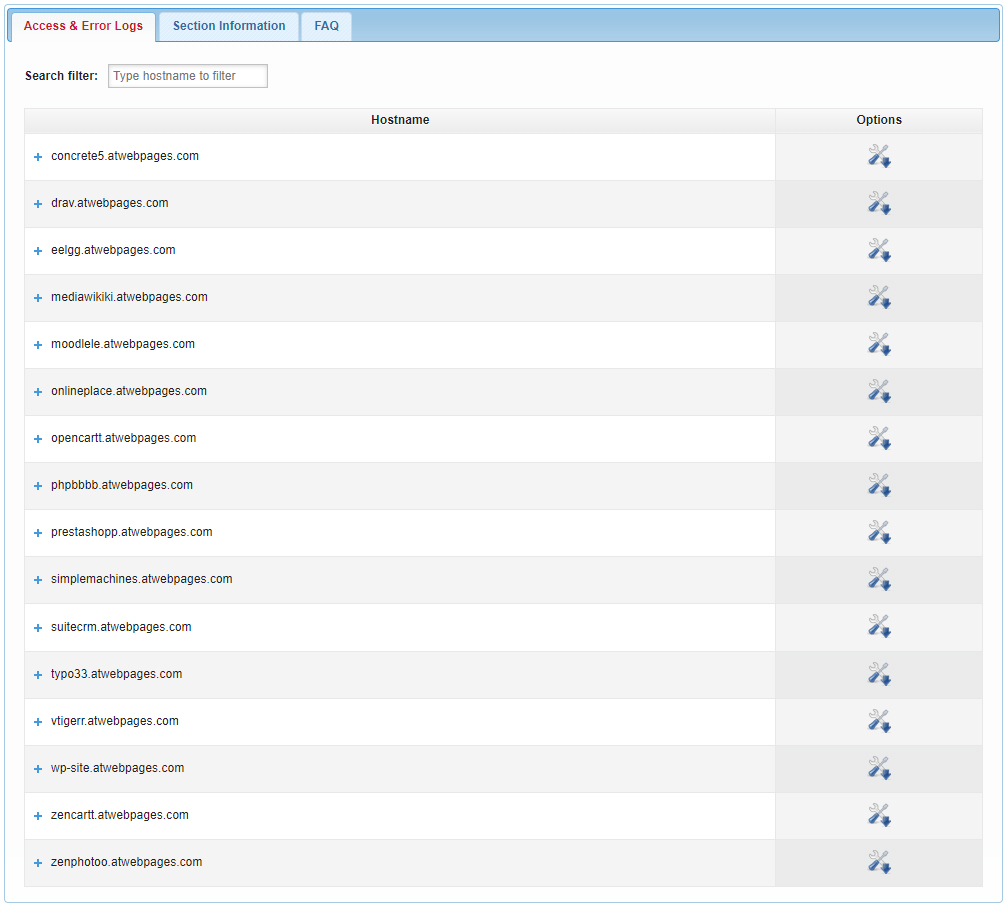Open log options for mediawikki.atwebpages.com
The image size is (1005, 909).
(879, 297)
